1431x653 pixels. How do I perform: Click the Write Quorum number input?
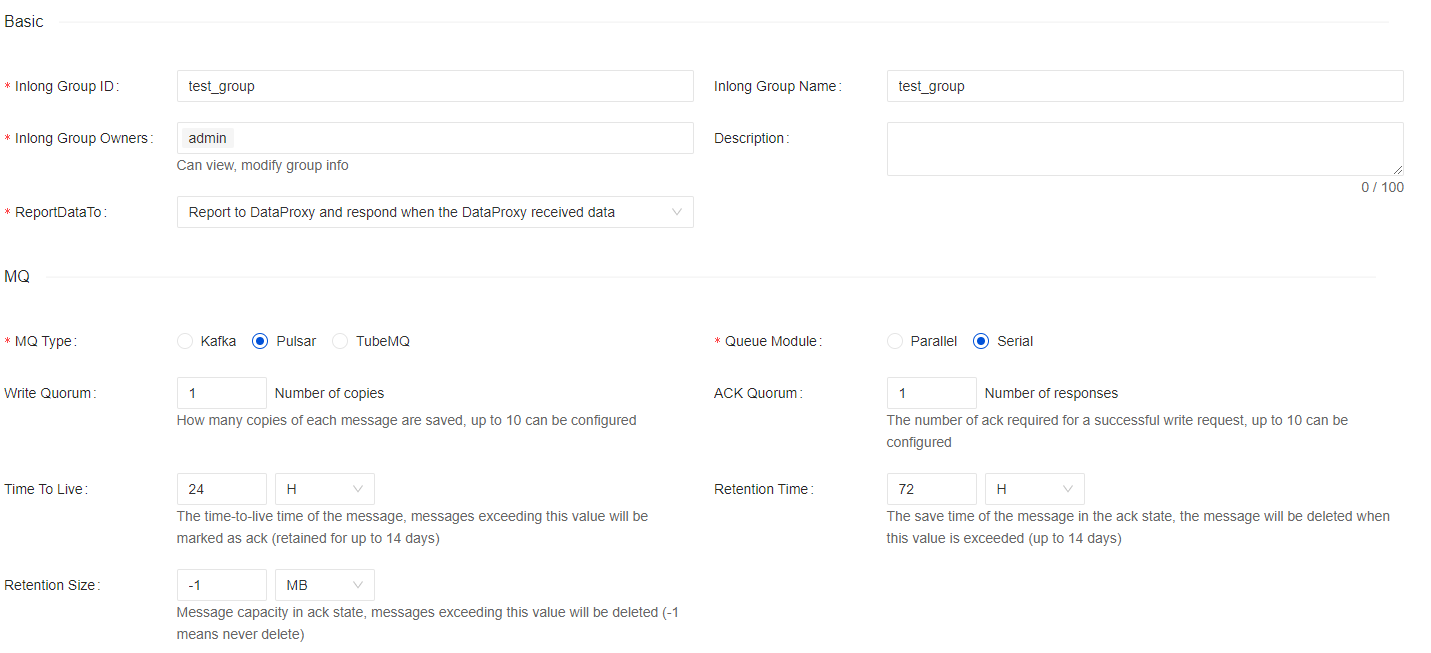click(x=221, y=393)
